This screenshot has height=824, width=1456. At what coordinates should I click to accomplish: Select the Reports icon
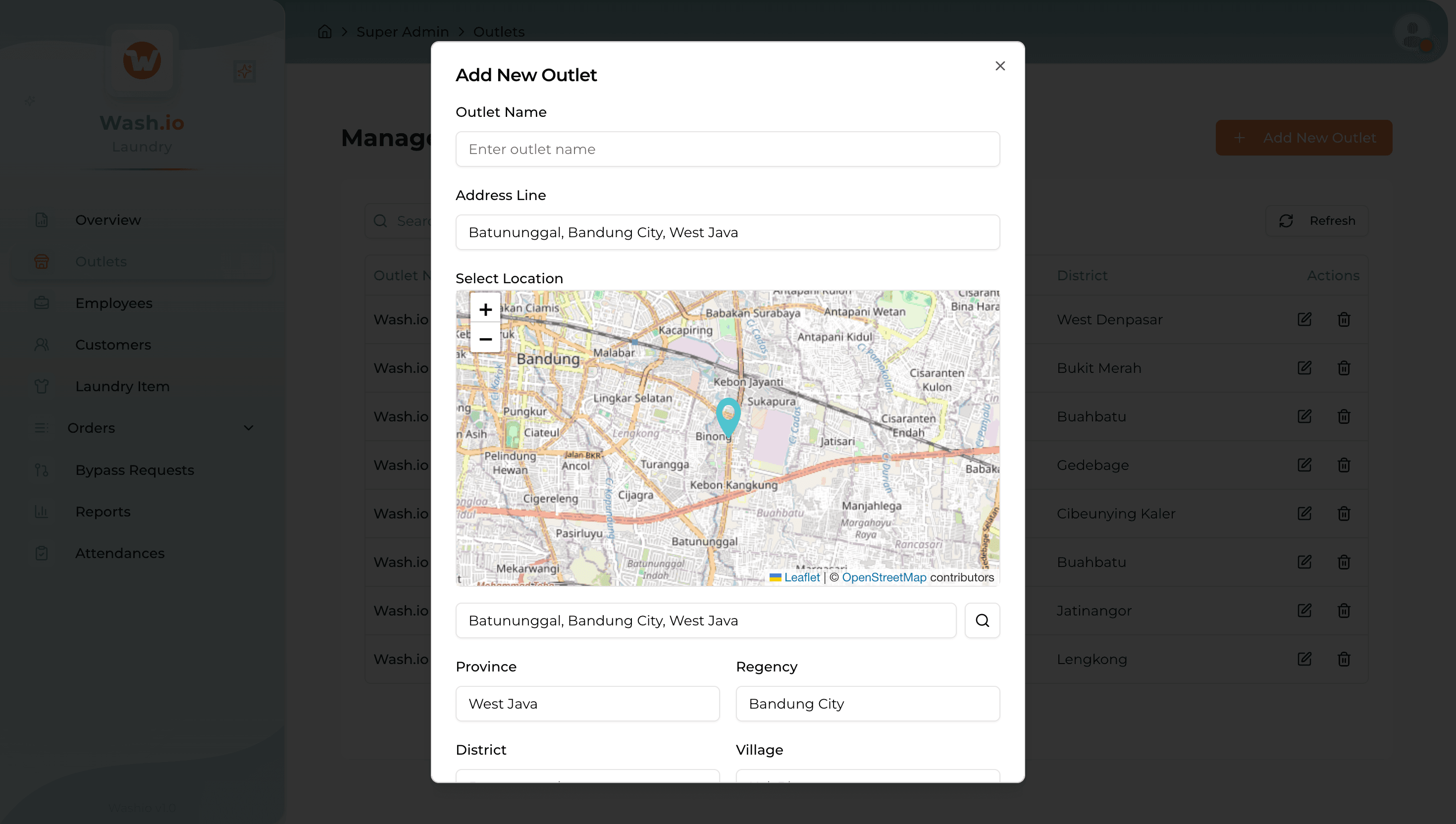pos(42,511)
